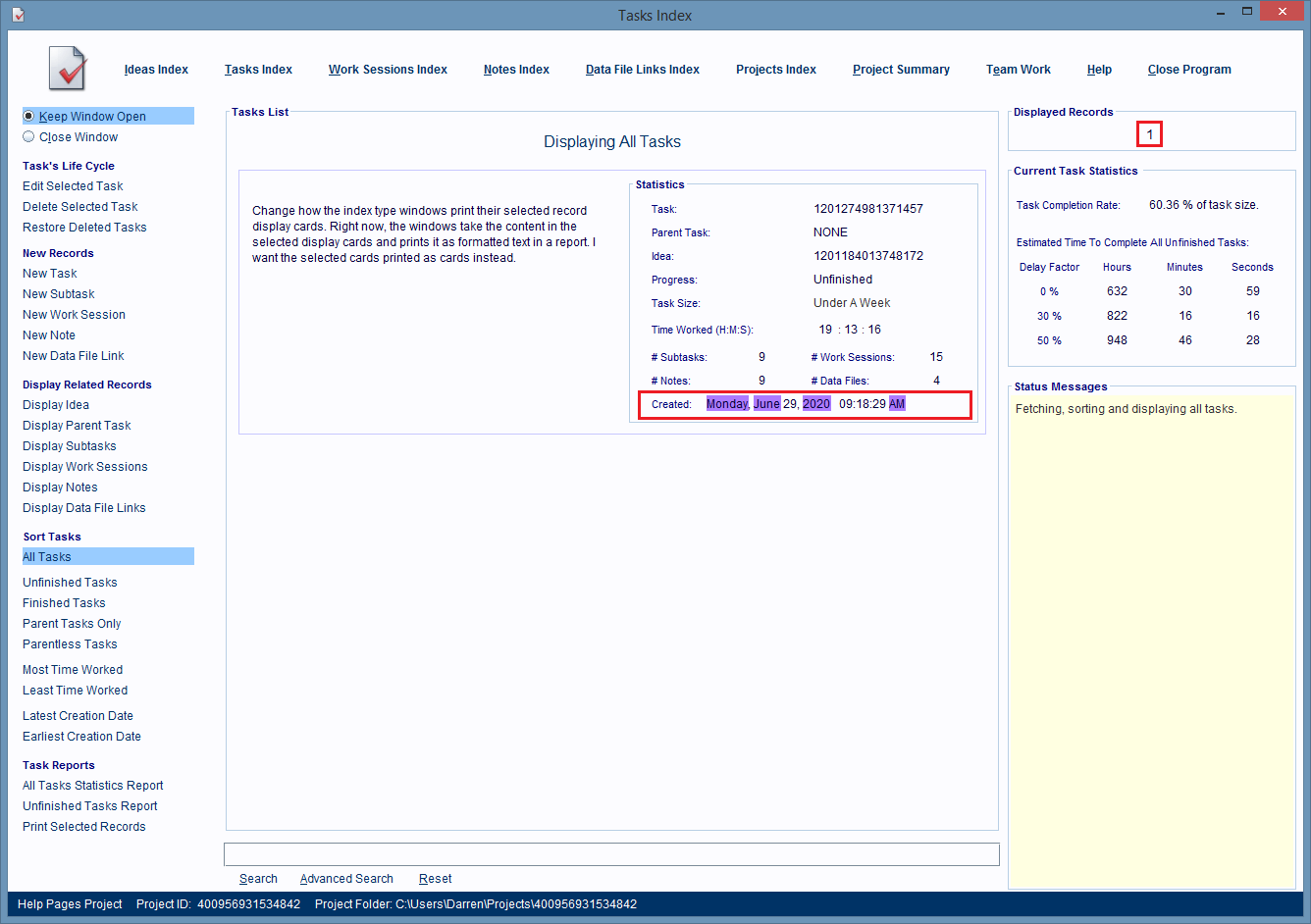The image size is (1311, 924).
Task: Create a New Note
Action: [49, 335]
